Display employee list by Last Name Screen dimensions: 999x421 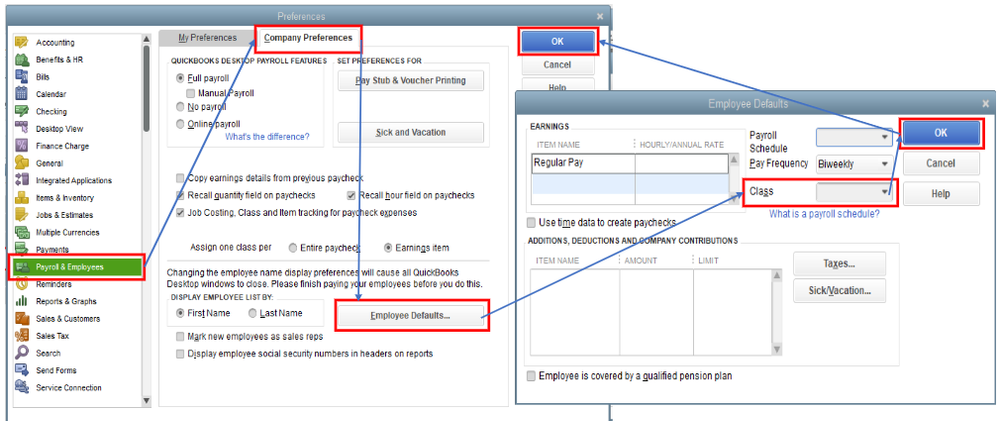(x=252, y=313)
